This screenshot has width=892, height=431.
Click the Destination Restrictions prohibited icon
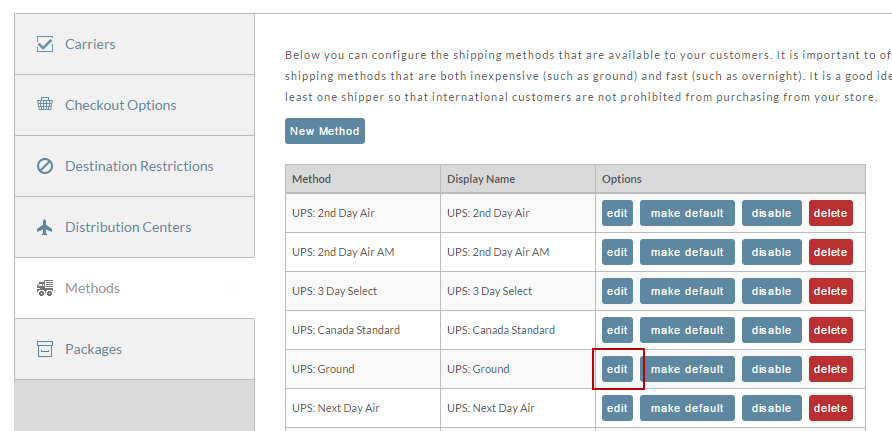45,166
